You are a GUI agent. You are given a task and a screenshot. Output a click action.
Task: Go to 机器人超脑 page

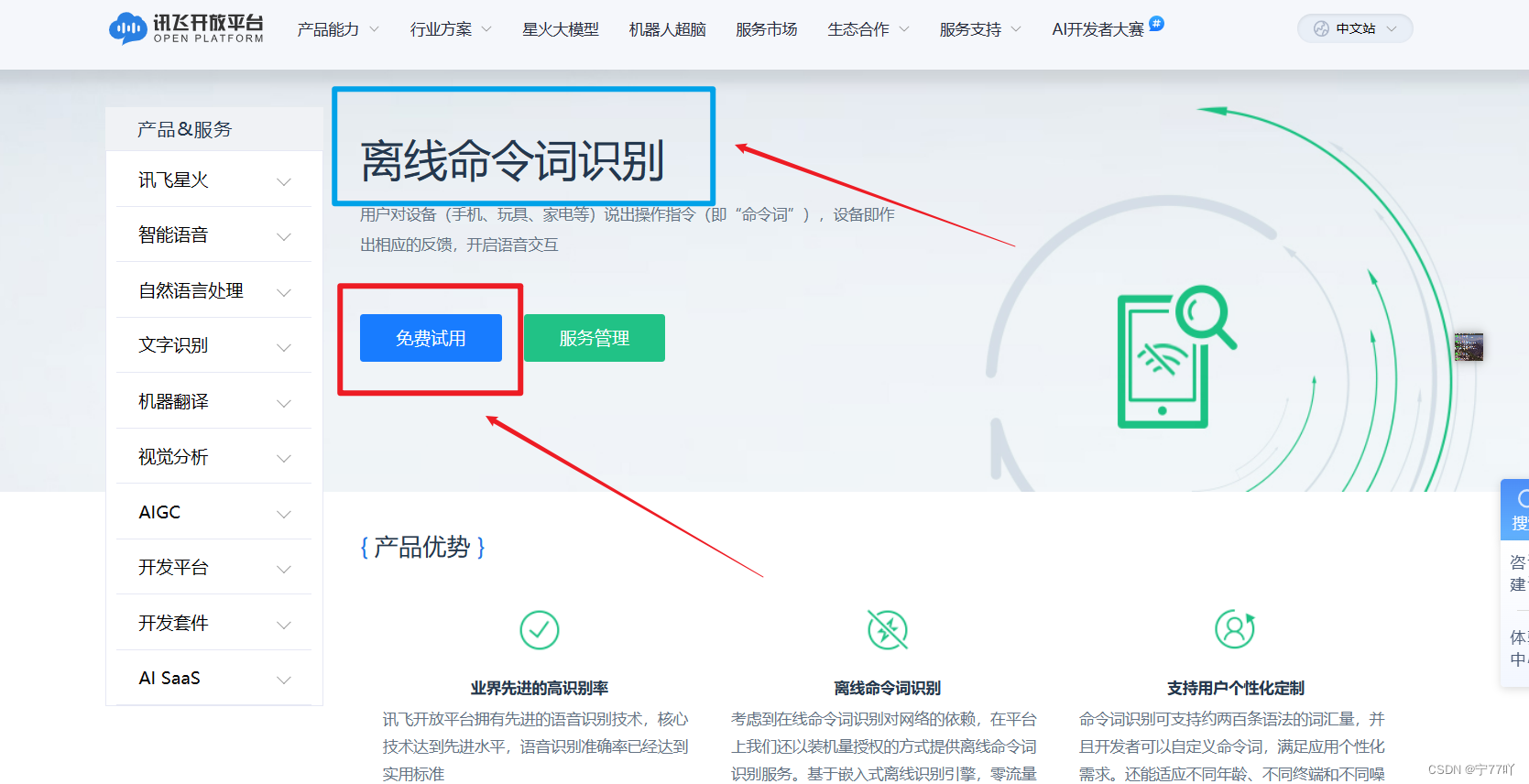[x=667, y=29]
